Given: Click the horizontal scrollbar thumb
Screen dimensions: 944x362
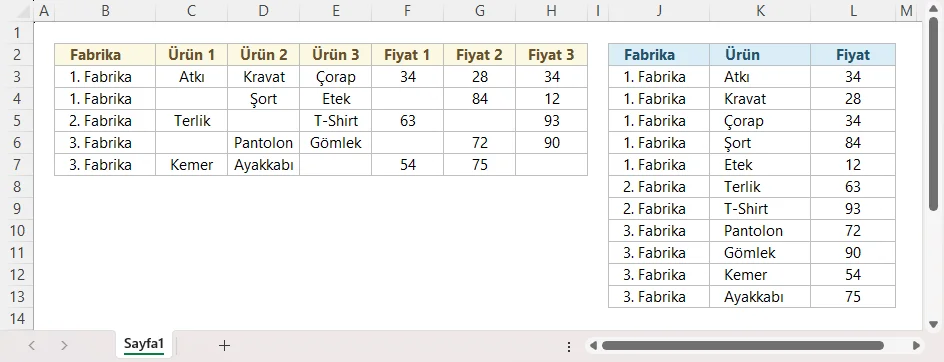Looking at the screenshot, I should (x=743, y=346).
